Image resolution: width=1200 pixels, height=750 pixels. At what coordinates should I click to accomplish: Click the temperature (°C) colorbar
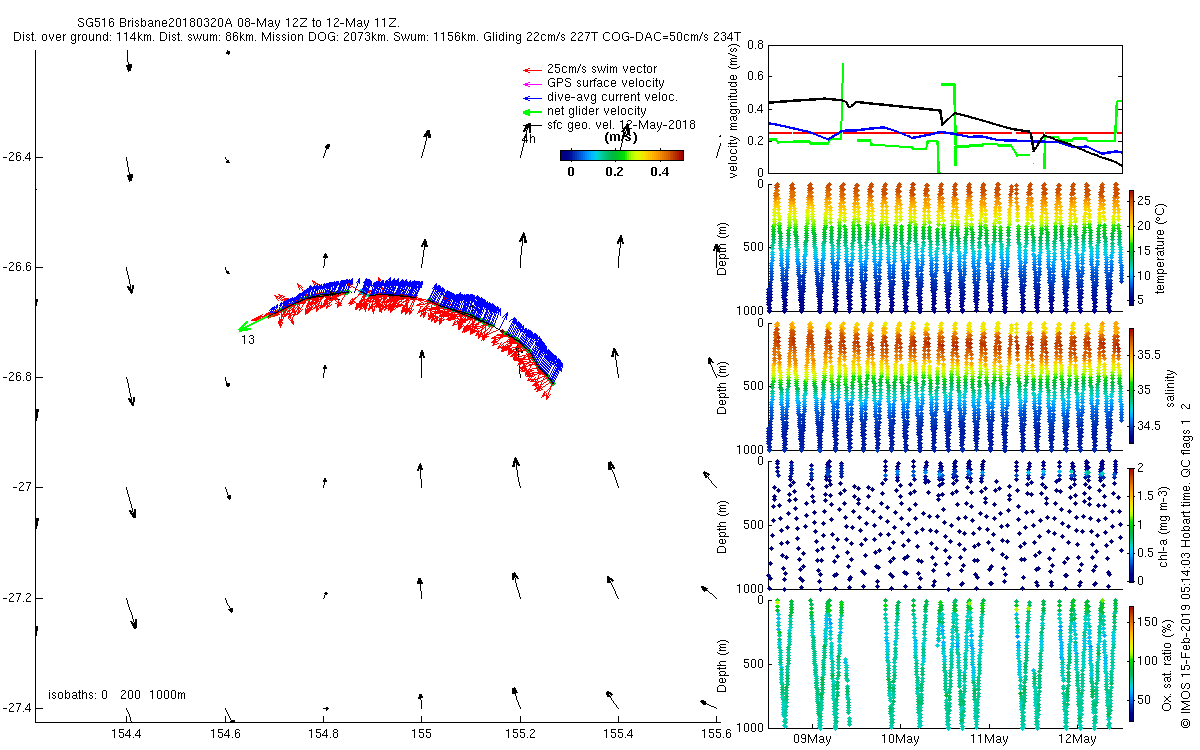coord(1132,249)
